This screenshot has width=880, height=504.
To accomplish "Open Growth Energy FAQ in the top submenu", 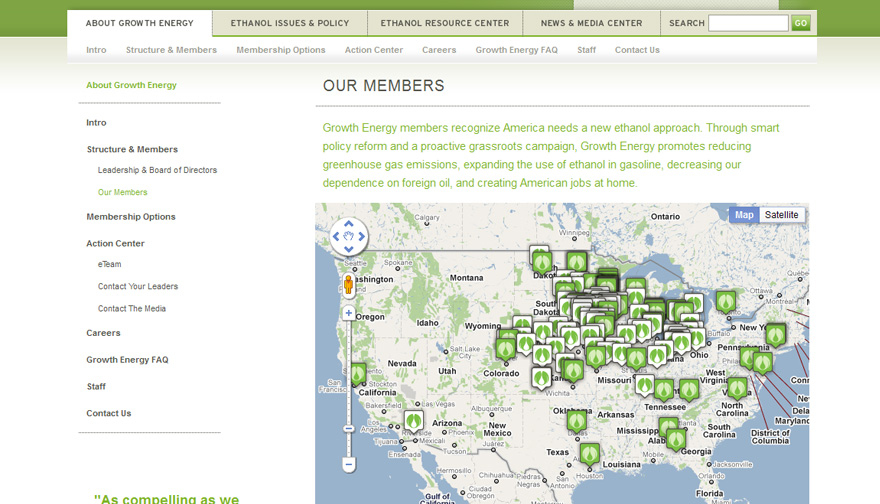I will (x=516, y=50).
